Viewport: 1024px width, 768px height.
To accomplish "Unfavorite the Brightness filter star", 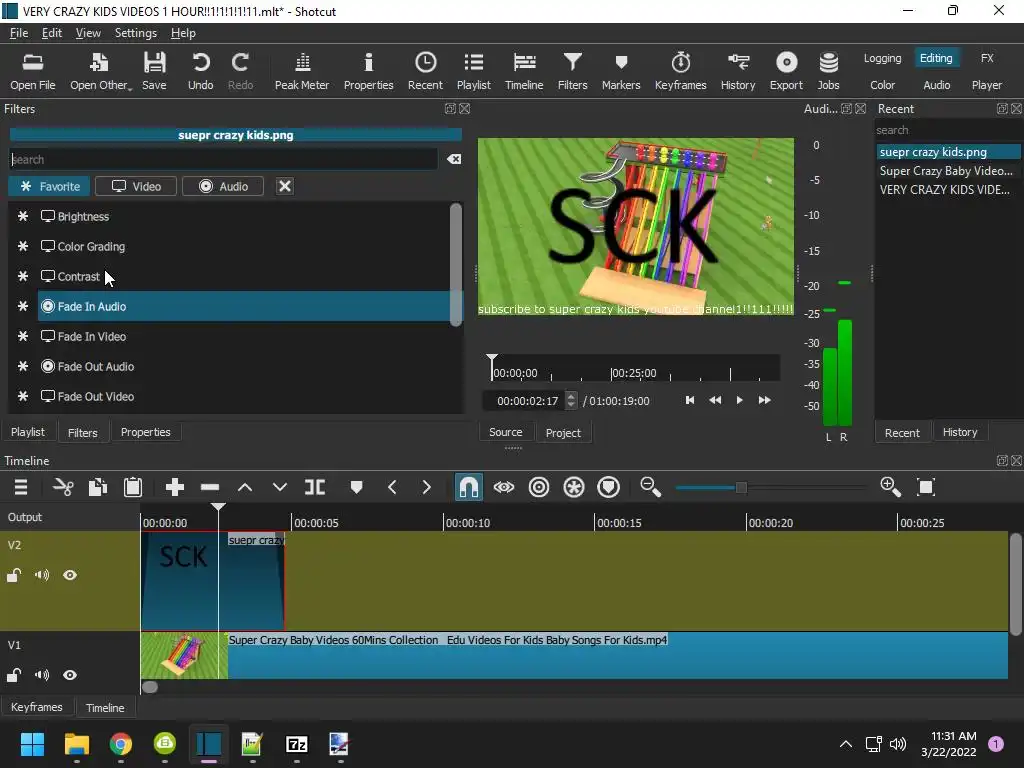I will (x=23, y=216).
